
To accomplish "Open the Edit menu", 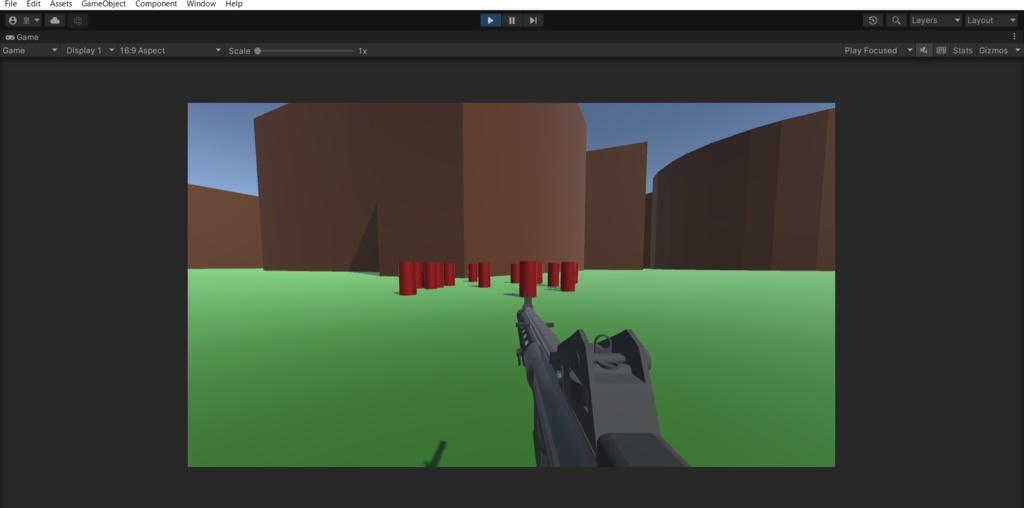I will point(33,4).
